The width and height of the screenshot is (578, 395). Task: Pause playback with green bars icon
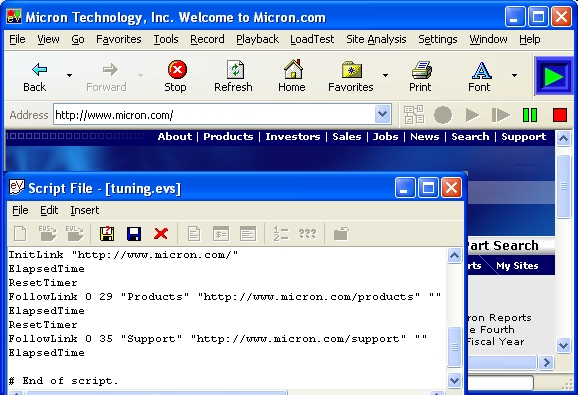[530, 115]
